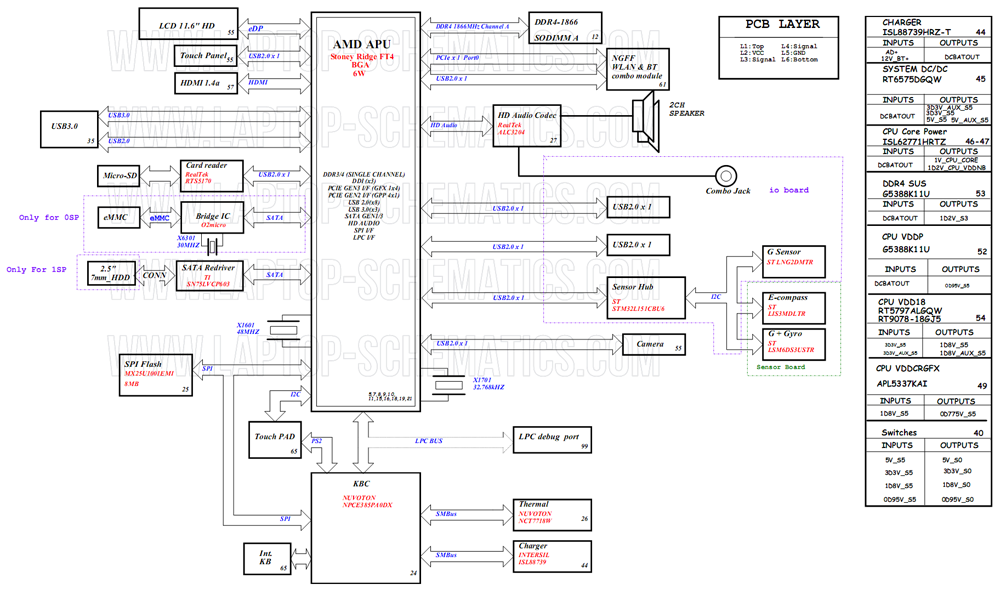This screenshot has width=1000, height=590.
Task: Click the Bridge IC O2micro block
Action: tap(212, 218)
